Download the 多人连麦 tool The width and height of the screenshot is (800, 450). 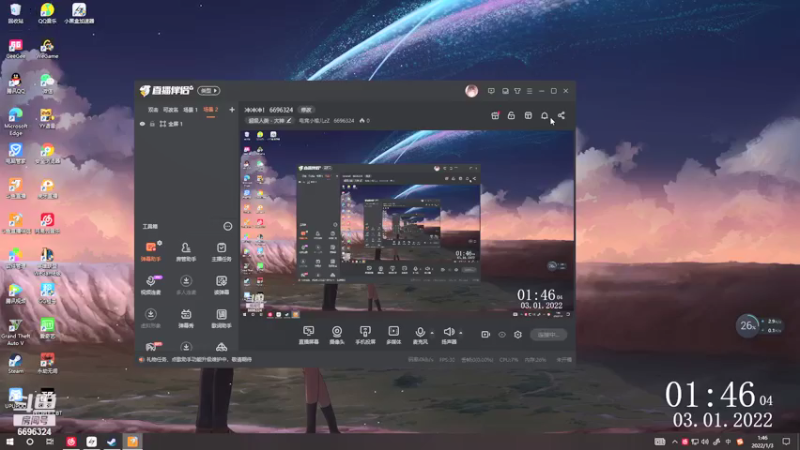point(186,285)
